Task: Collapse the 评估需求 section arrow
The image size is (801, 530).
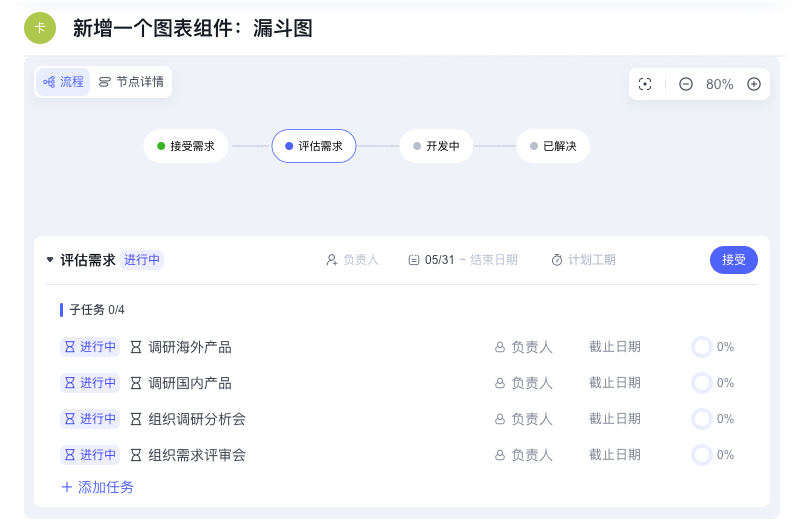Action: 50,260
